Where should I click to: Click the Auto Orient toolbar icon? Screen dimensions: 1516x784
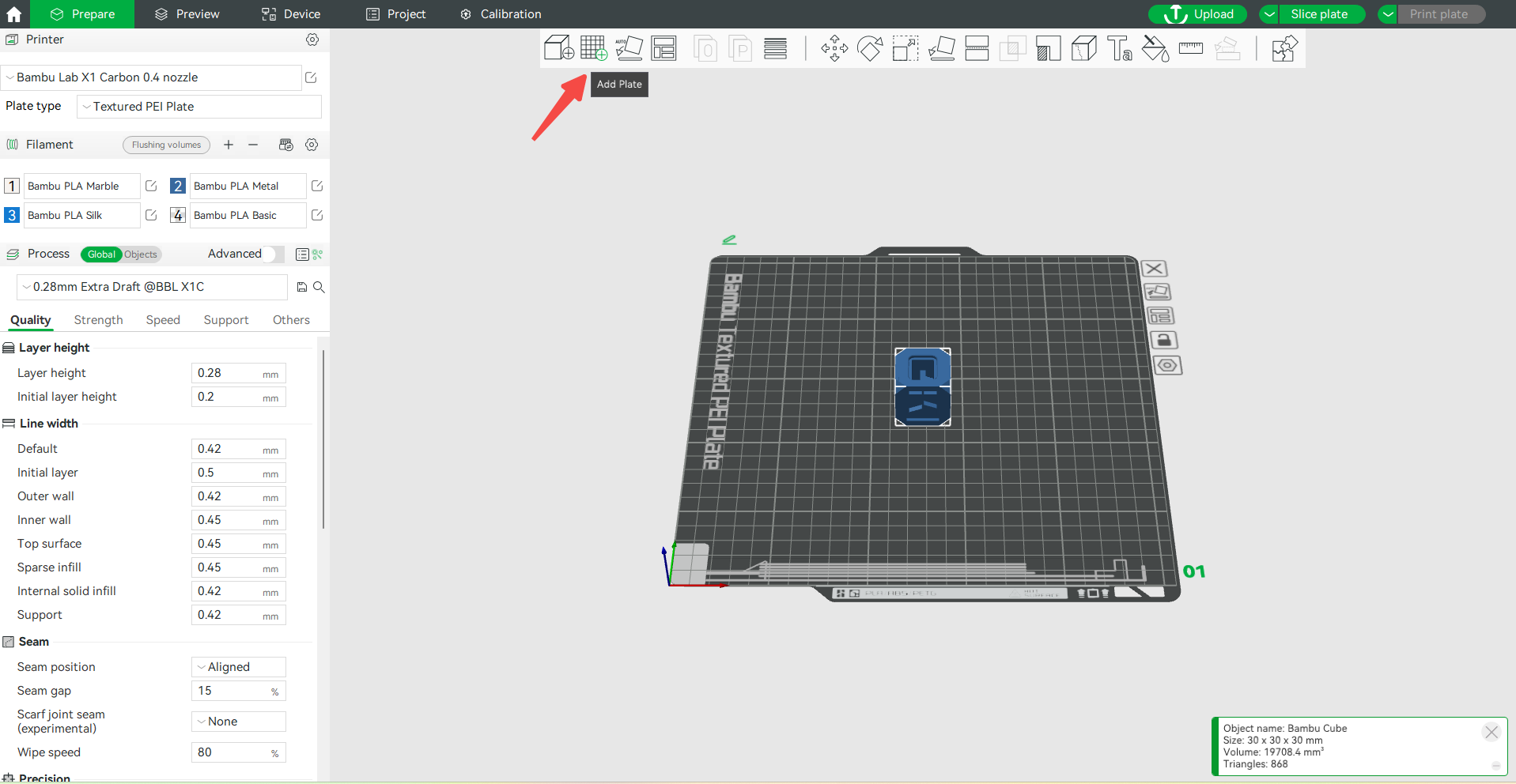pos(629,48)
